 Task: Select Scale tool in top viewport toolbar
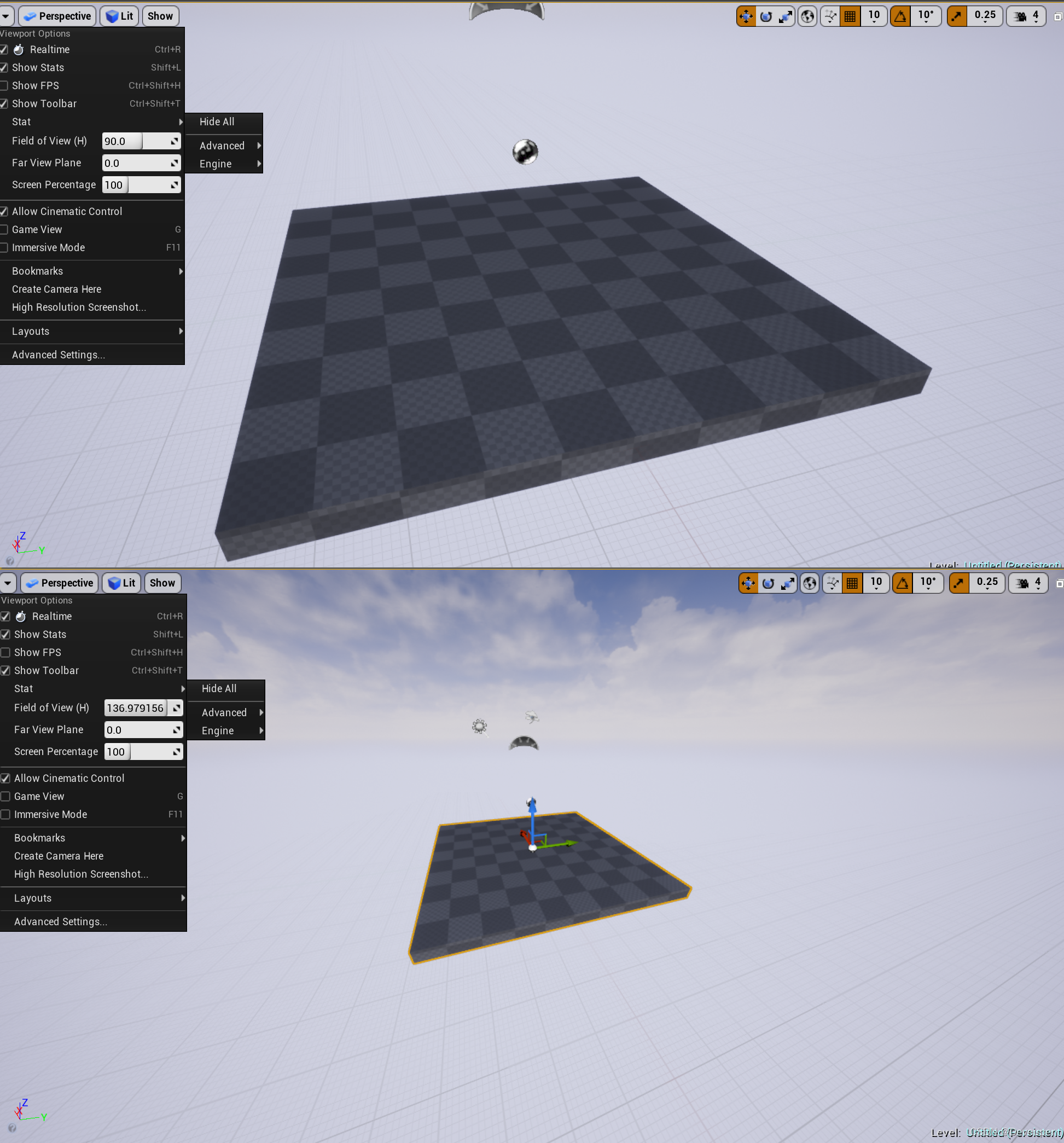[x=785, y=16]
